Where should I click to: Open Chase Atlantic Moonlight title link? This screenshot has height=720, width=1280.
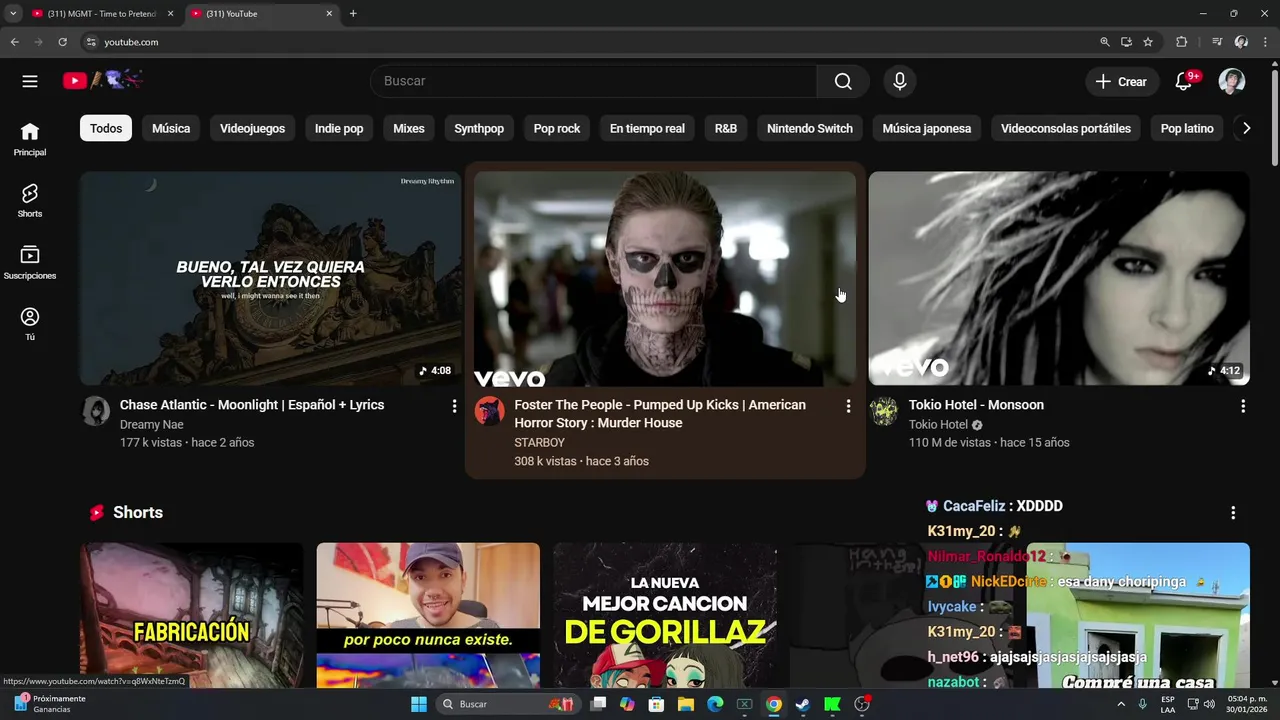click(252, 405)
